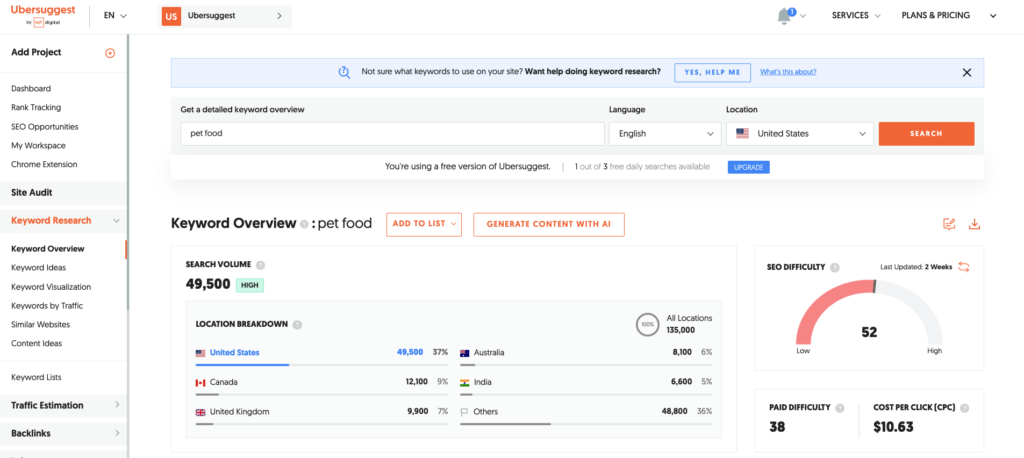Viewport: 1024px width, 458px height.
Task: Click the search volume info icon
Action: [x=260, y=265]
